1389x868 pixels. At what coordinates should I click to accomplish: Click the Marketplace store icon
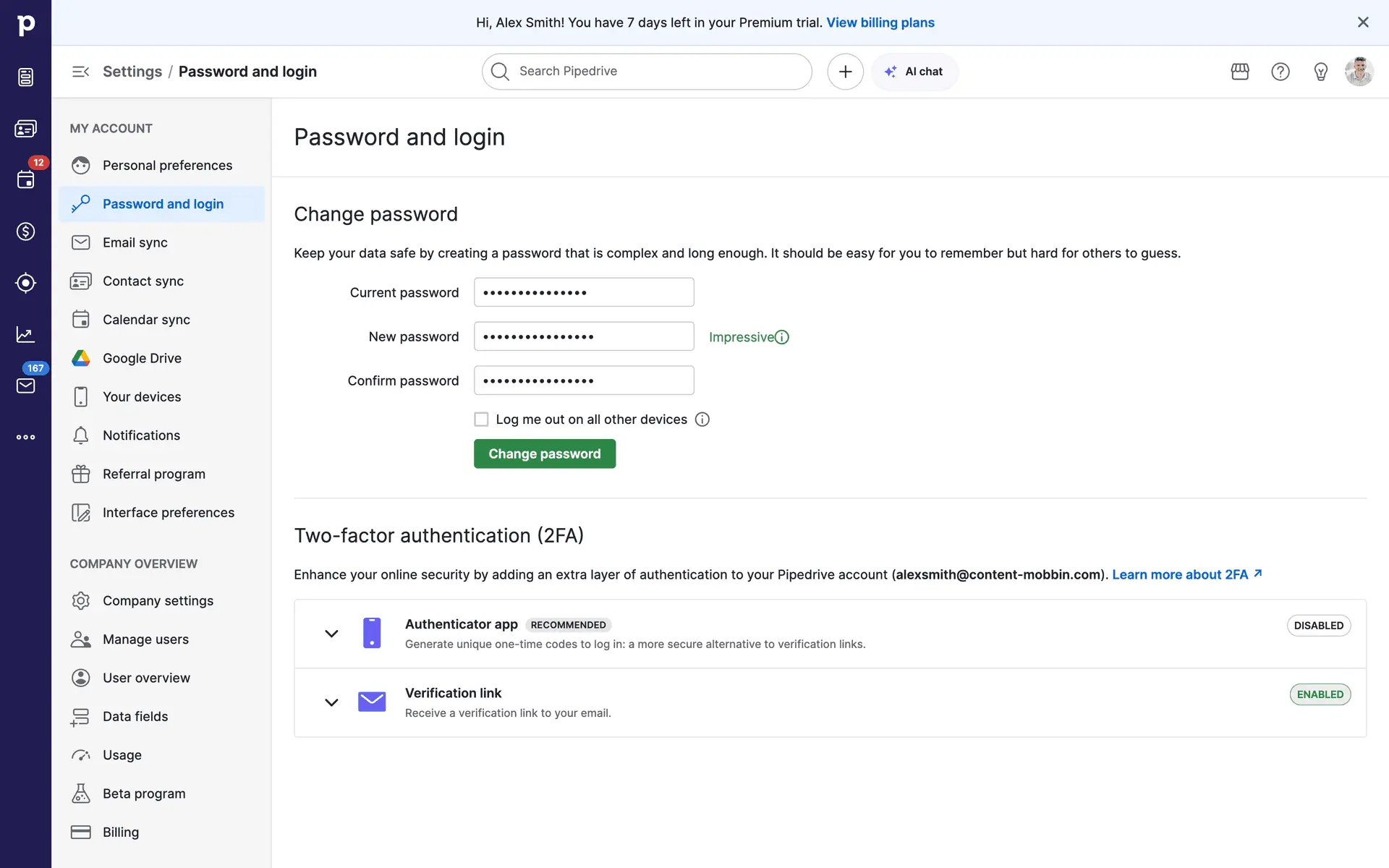[1240, 72]
